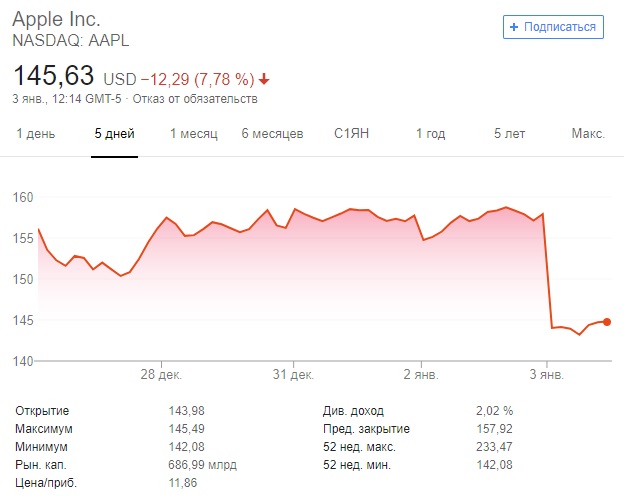Click the Apple Inc. company title
624x503 pixels.
pos(56,20)
